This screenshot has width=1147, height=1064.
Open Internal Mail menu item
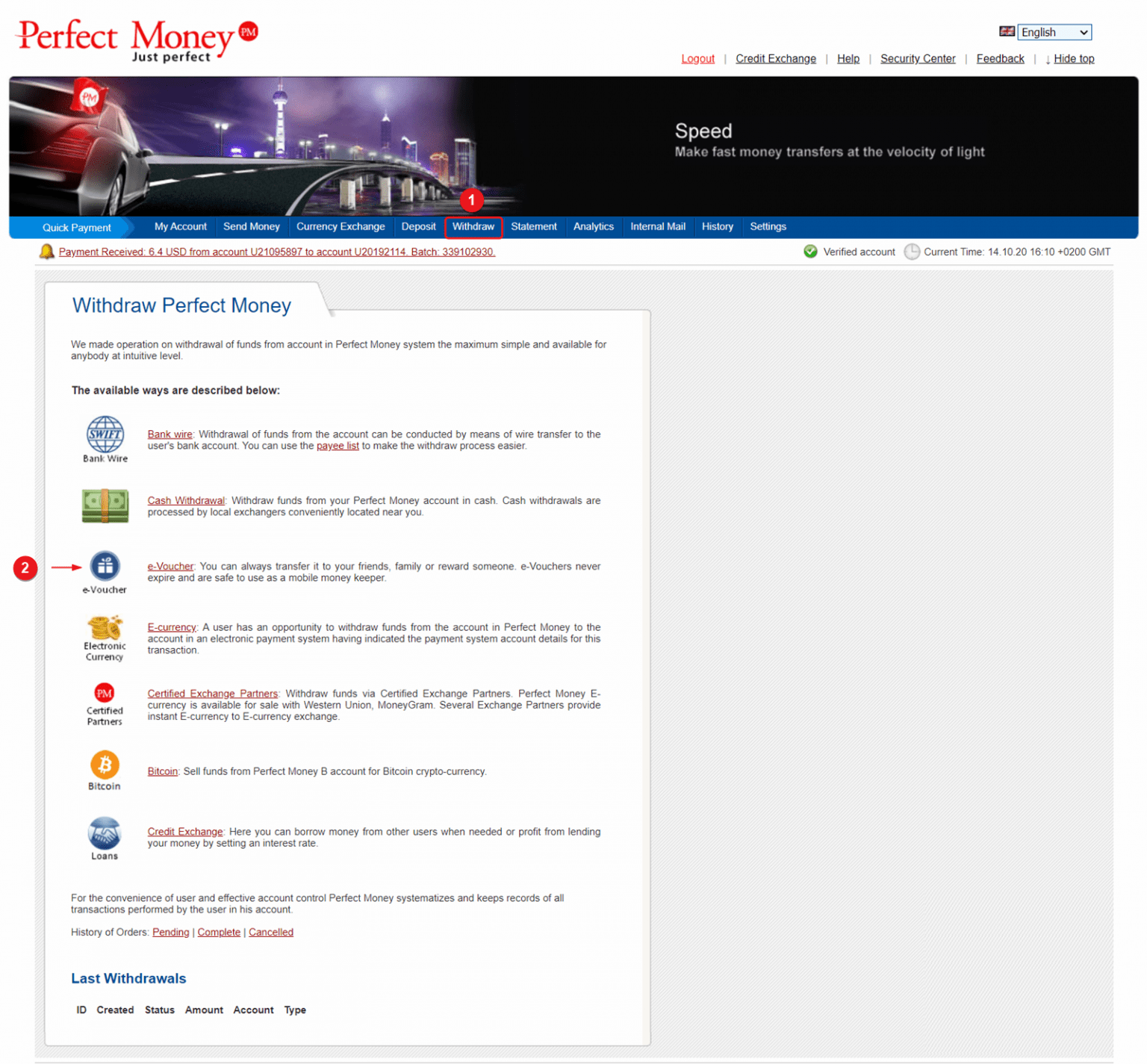click(658, 226)
